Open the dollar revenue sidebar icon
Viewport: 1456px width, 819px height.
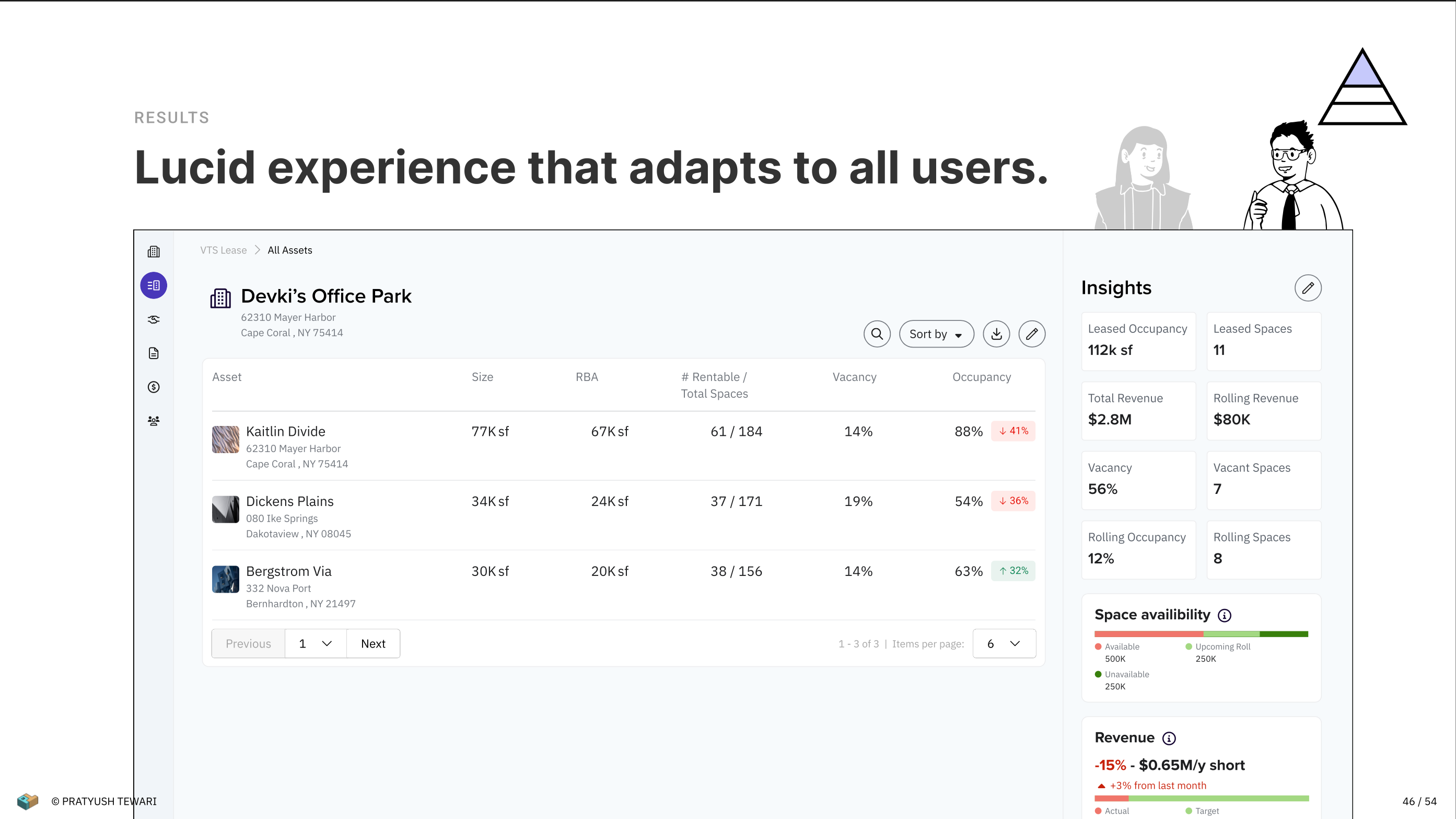click(x=154, y=387)
